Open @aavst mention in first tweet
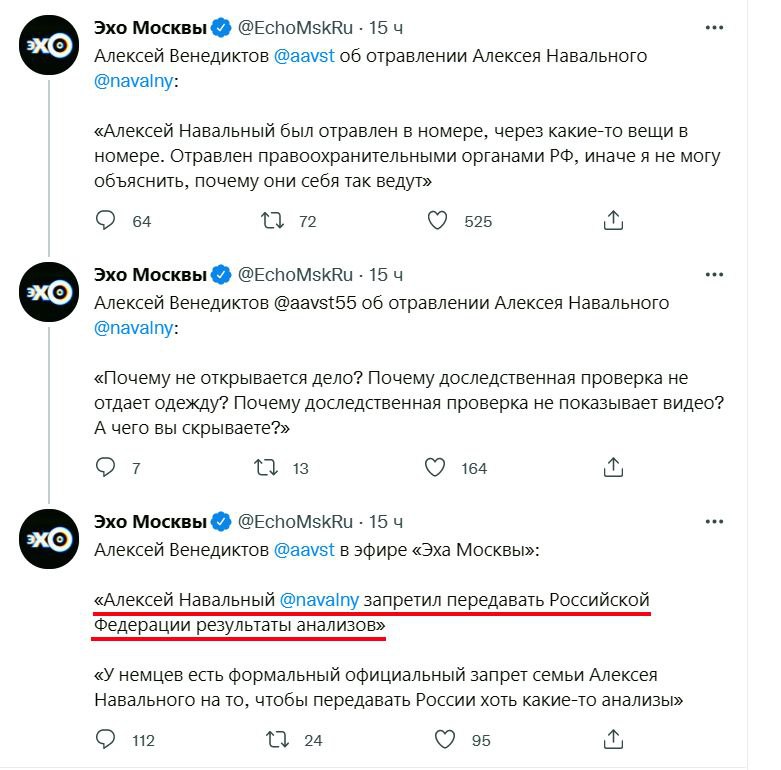Viewport: 781px width, 770px height. [305, 56]
